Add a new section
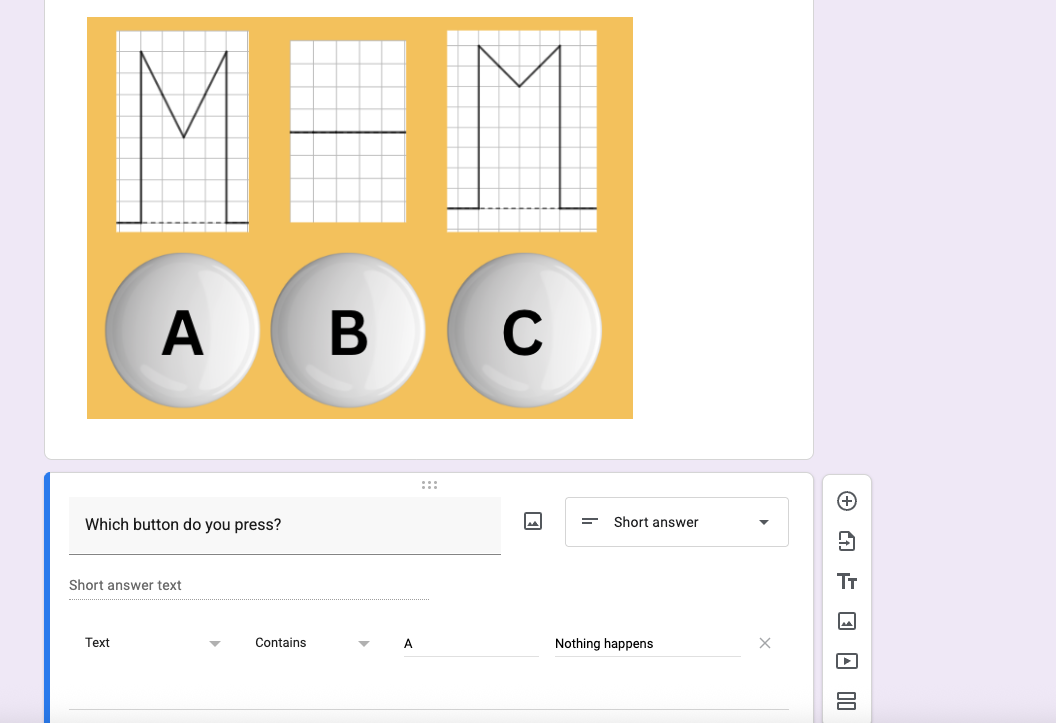The width and height of the screenshot is (1056, 723). click(847, 701)
